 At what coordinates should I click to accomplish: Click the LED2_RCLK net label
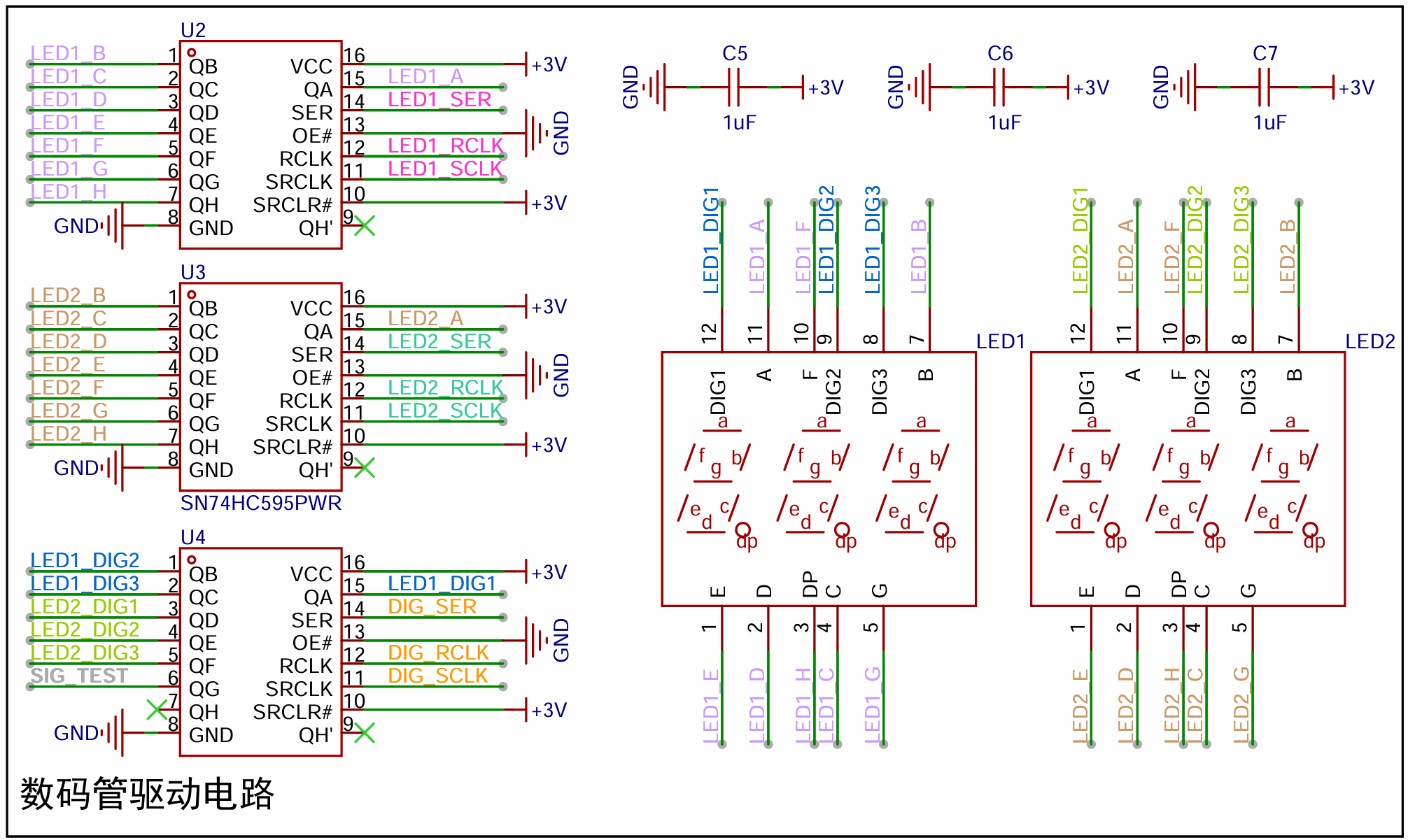point(446,387)
